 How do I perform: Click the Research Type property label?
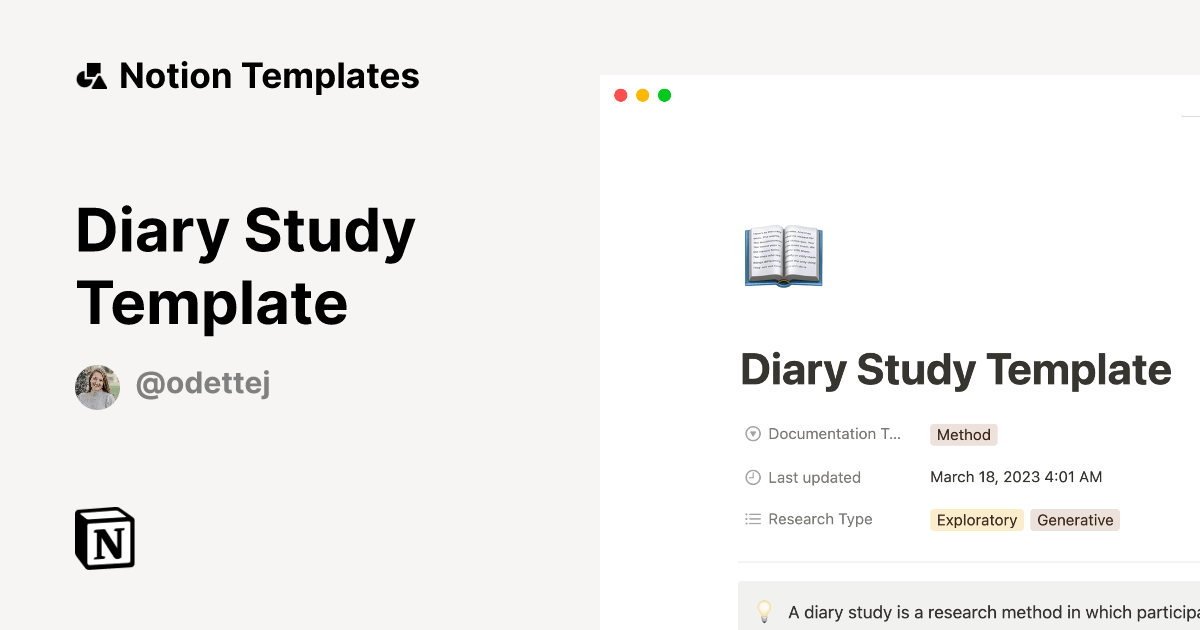(820, 519)
